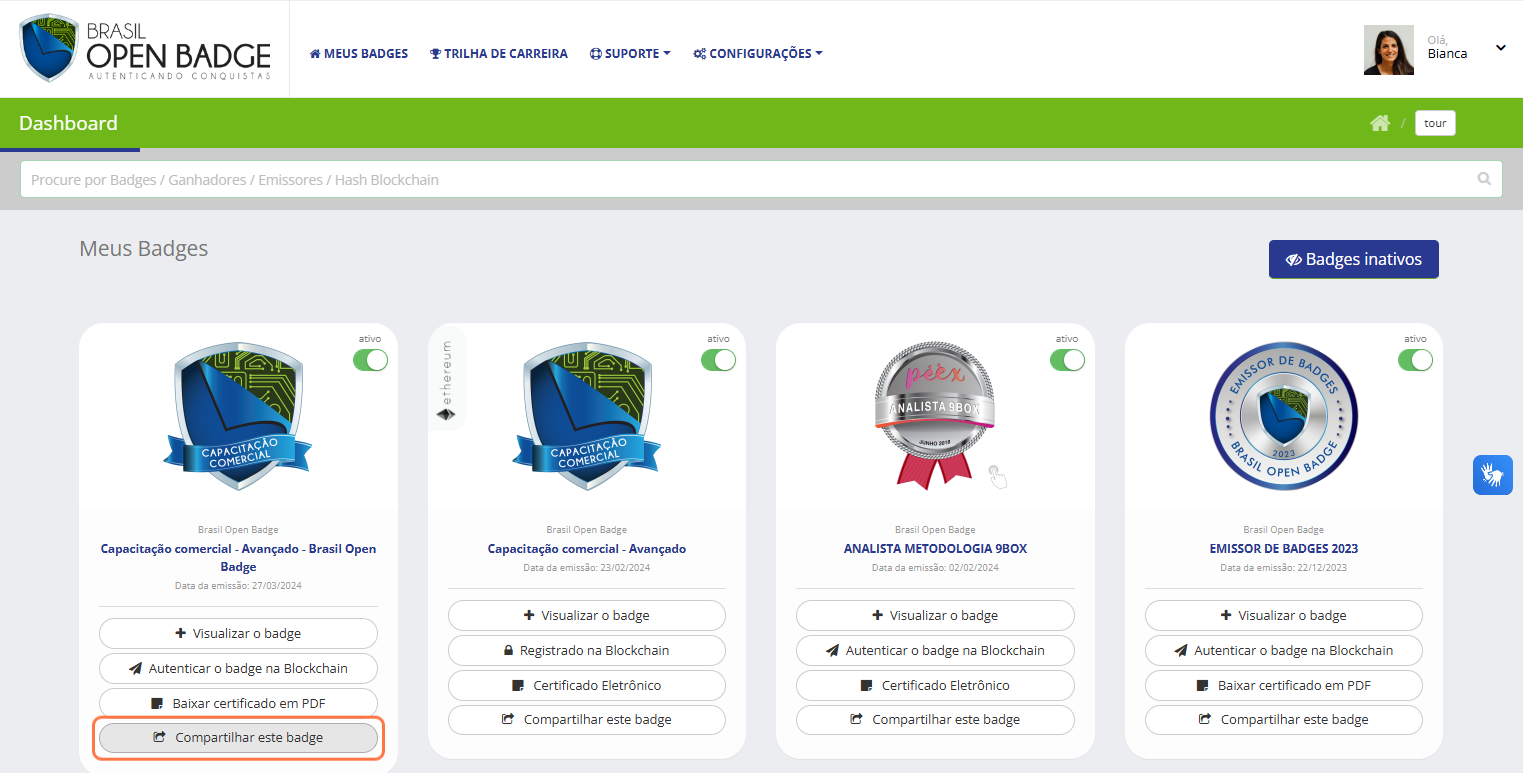Autenticar EMISSOR DE BADGES 2023 na Blockchain
Viewport: 1523px width, 773px height.
(x=1283, y=650)
